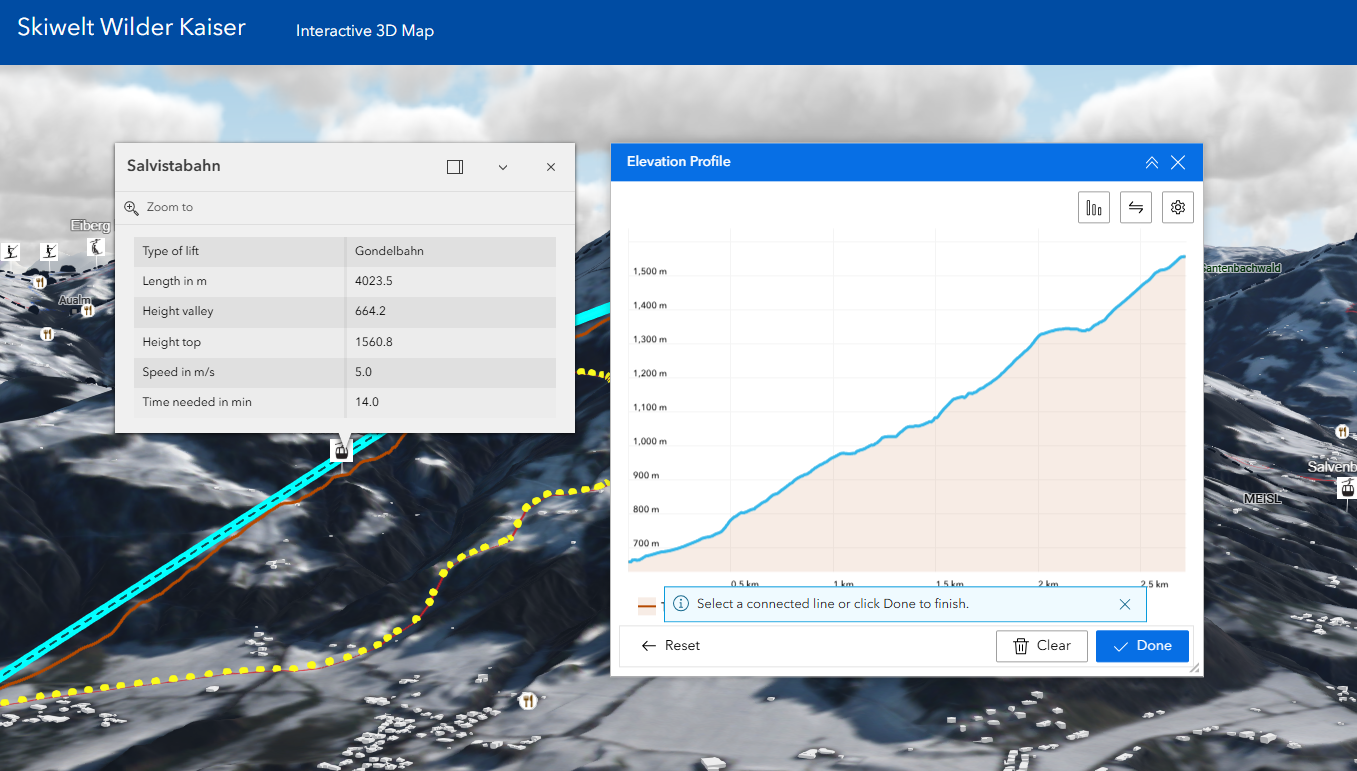The width and height of the screenshot is (1357, 771).
Task: Click the Zoom to magnifier icon
Action: (131, 207)
